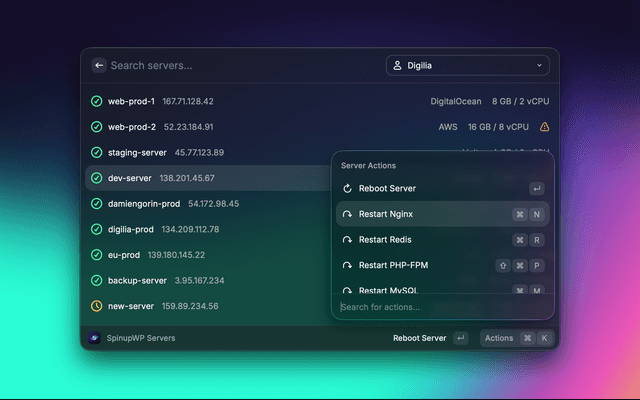Click Reboot Server in the bottom bar
Image resolution: width=640 pixels, height=400 pixels.
pos(419,338)
